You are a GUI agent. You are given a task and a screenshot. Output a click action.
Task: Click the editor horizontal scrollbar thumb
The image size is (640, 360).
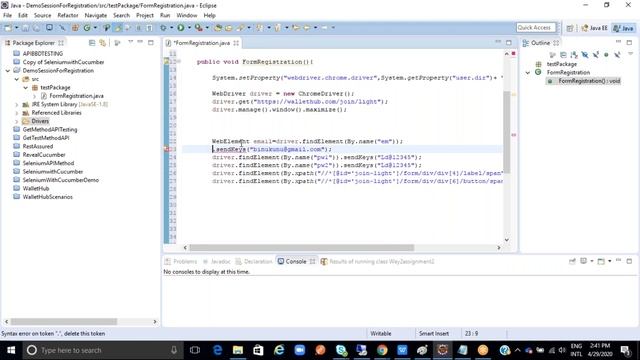302,248
